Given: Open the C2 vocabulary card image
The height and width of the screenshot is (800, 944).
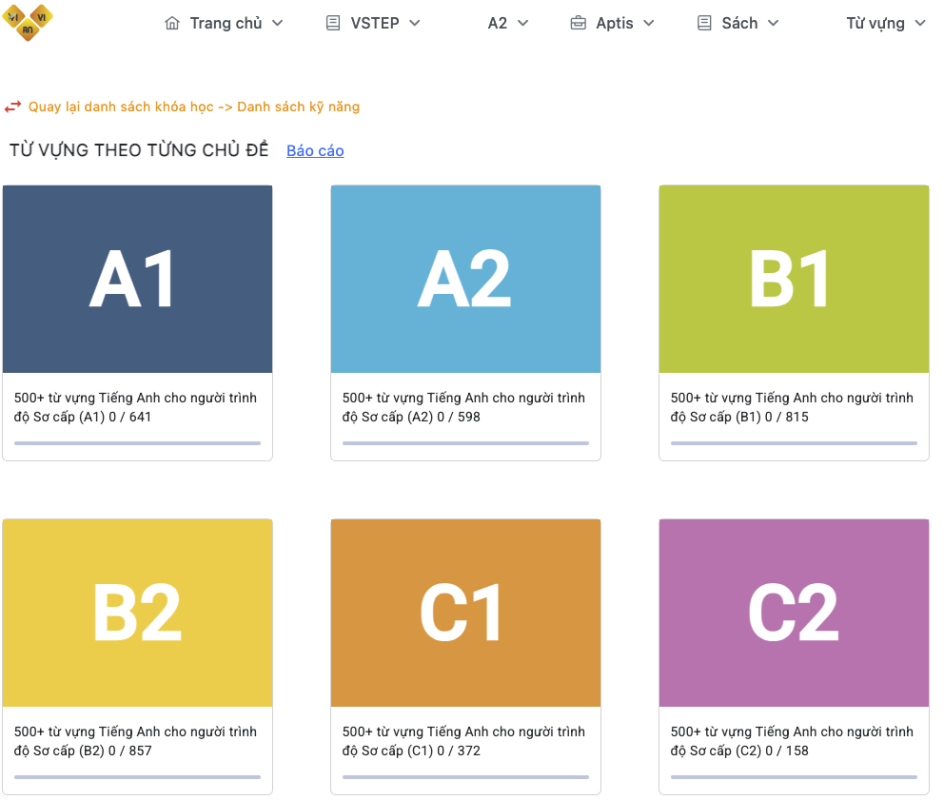Looking at the screenshot, I should pyautogui.click(x=794, y=613).
